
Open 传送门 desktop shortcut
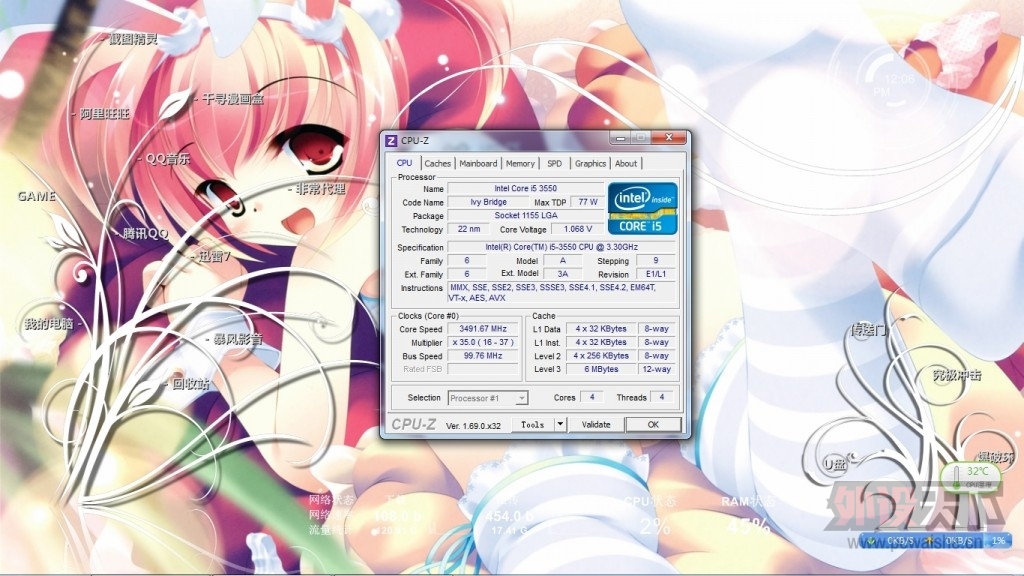point(869,330)
